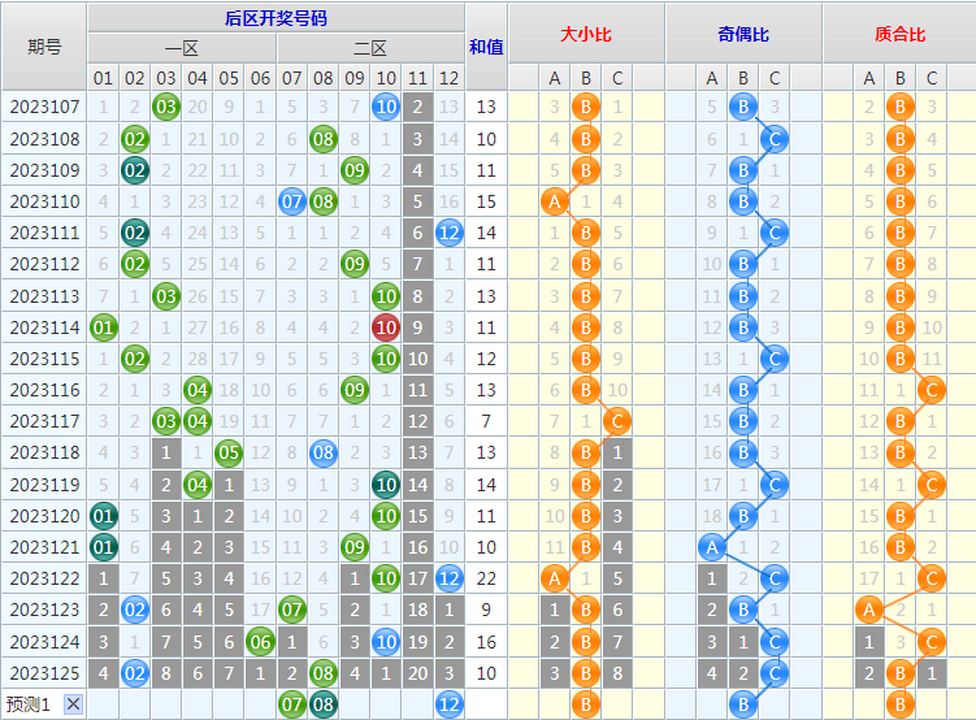
Task: Click dark teal 08 ball in 预测1 row
Action: click(323, 704)
